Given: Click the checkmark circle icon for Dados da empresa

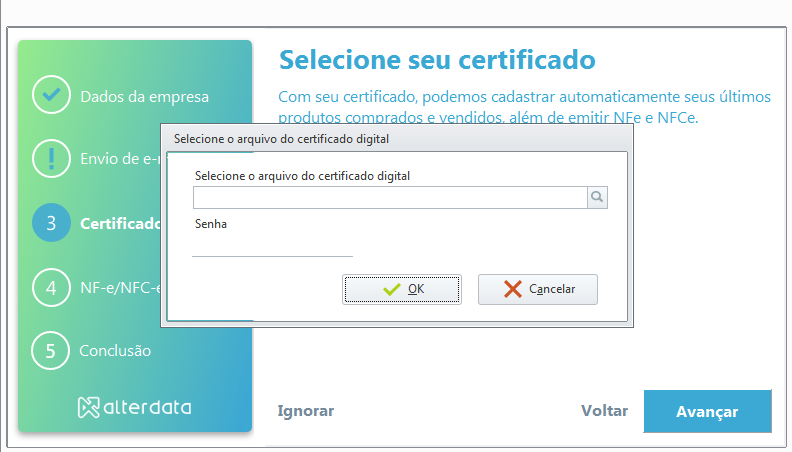Looking at the screenshot, I should (x=51, y=94).
